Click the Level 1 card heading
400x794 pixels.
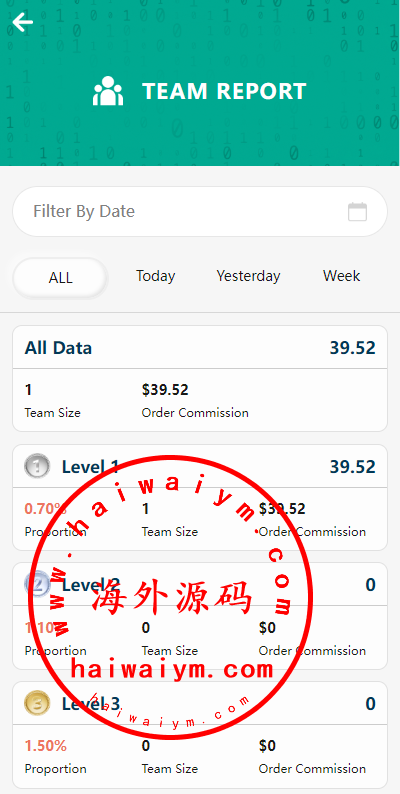pyautogui.click(x=91, y=467)
